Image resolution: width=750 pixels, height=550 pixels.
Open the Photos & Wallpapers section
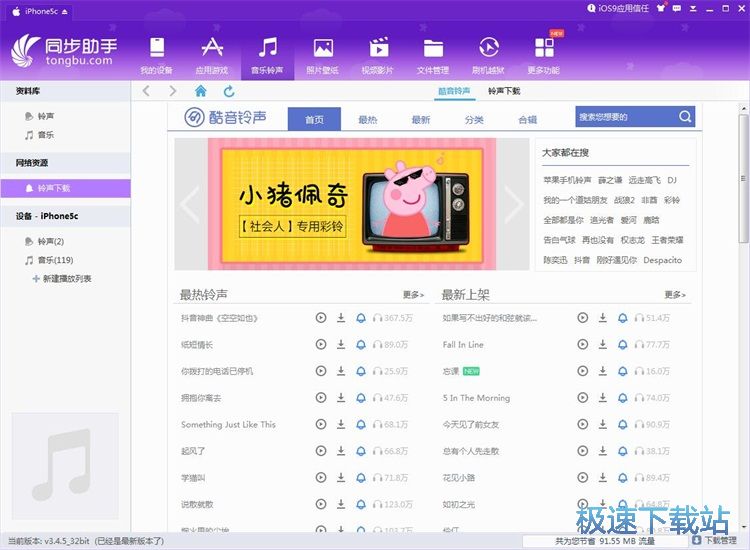323,55
